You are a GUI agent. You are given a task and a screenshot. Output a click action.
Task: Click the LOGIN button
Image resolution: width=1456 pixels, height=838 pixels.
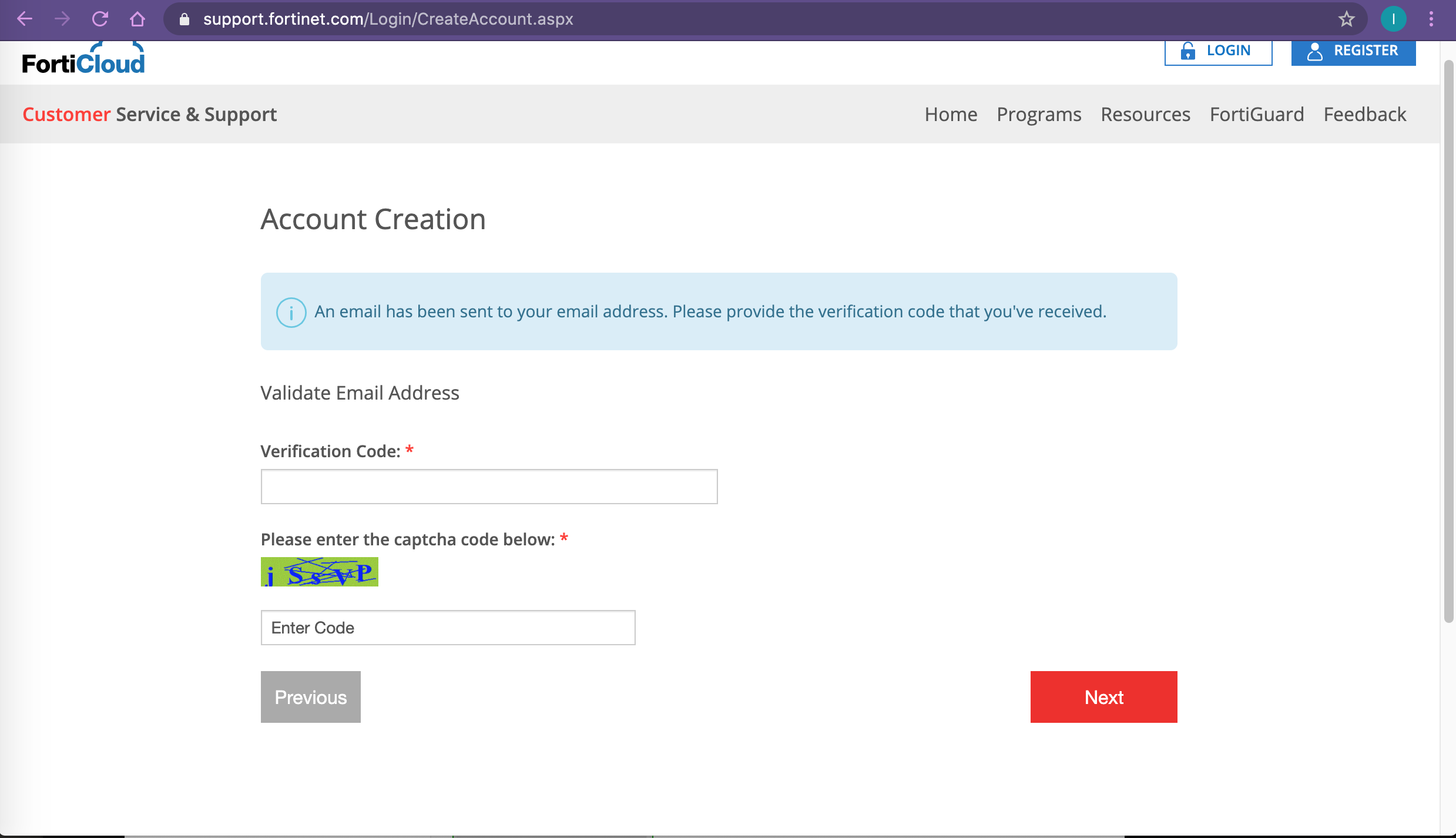(1218, 52)
